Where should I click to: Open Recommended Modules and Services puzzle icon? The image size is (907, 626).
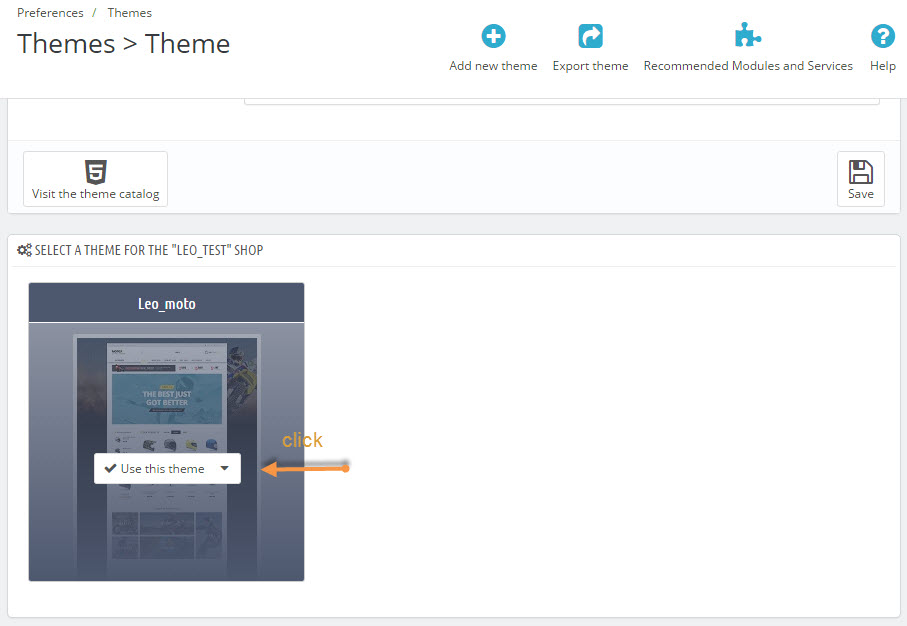(748, 35)
